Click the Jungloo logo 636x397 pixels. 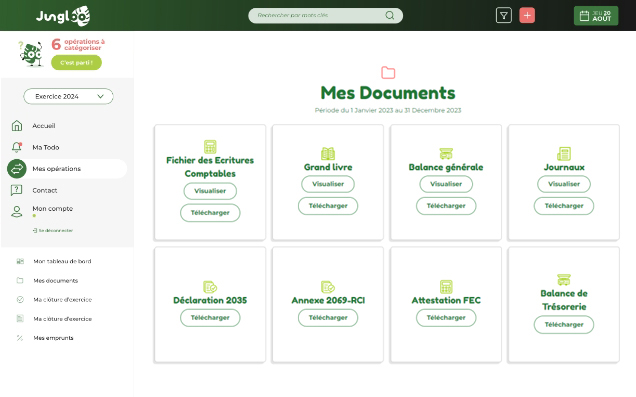(63, 16)
